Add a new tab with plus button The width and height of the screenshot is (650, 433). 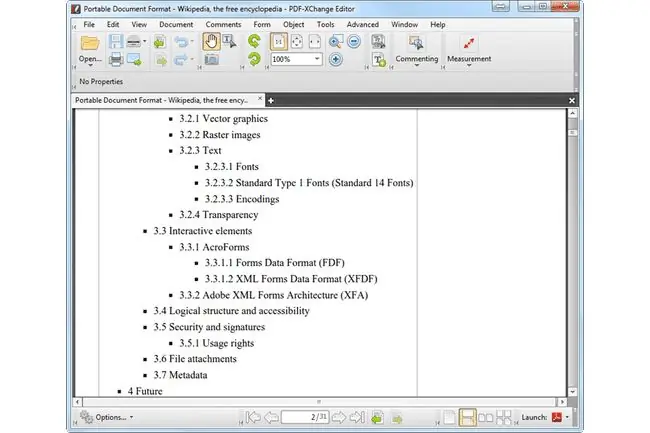(271, 101)
